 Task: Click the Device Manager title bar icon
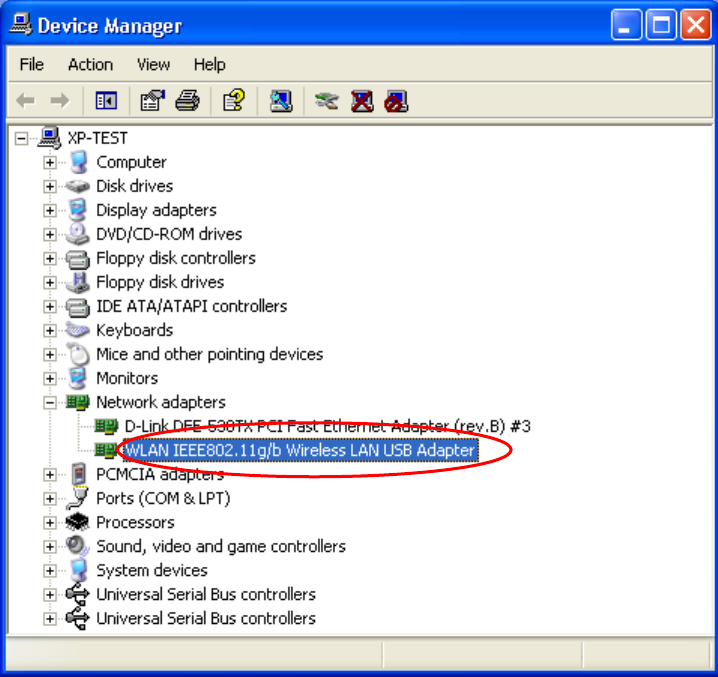(x=21, y=24)
